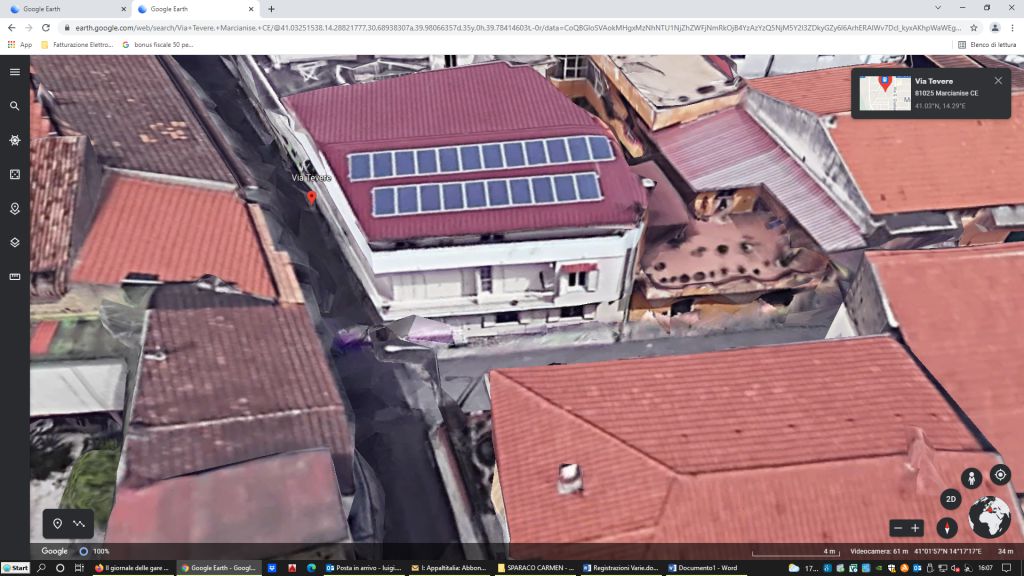The height and width of the screenshot is (576, 1024).
Task: Click the add placemark tool
Action: pyautogui.click(x=57, y=524)
